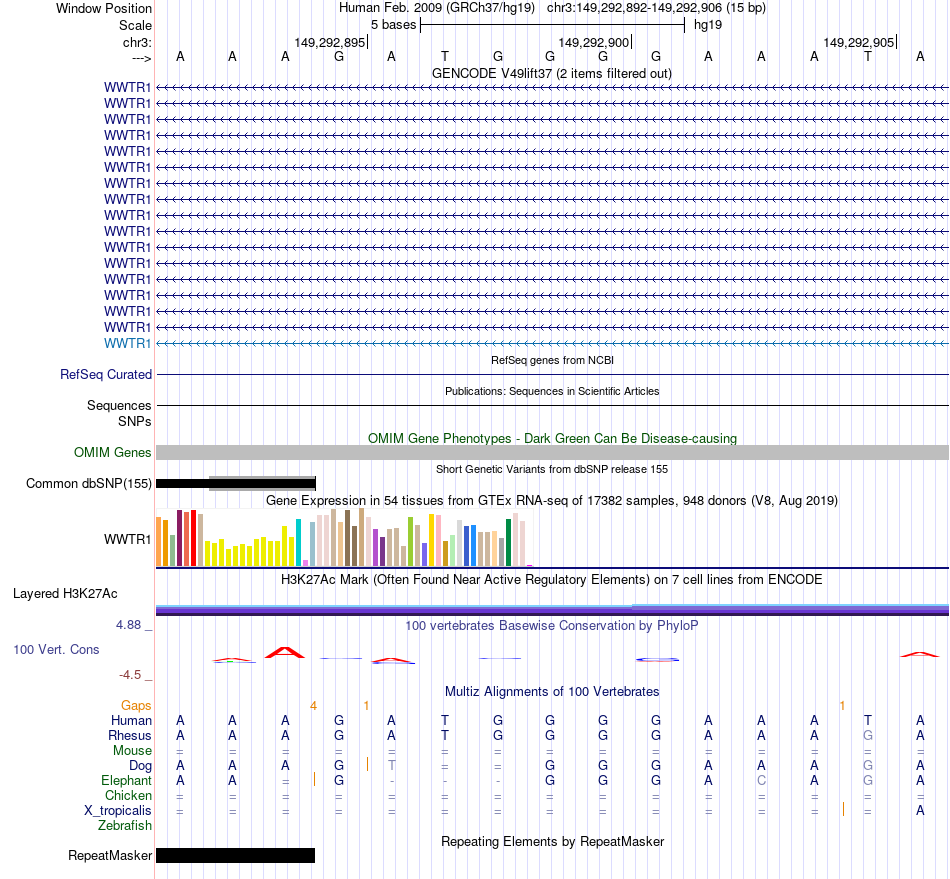Screen dimensions: 950x879
Task: Click the WWTR1 label beside GTEx bar chart
Action: click(x=127, y=539)
